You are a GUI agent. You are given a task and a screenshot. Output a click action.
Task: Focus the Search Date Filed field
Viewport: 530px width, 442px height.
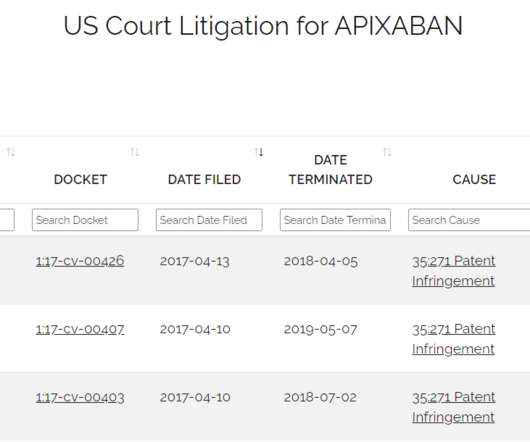(x=209, y=220)
